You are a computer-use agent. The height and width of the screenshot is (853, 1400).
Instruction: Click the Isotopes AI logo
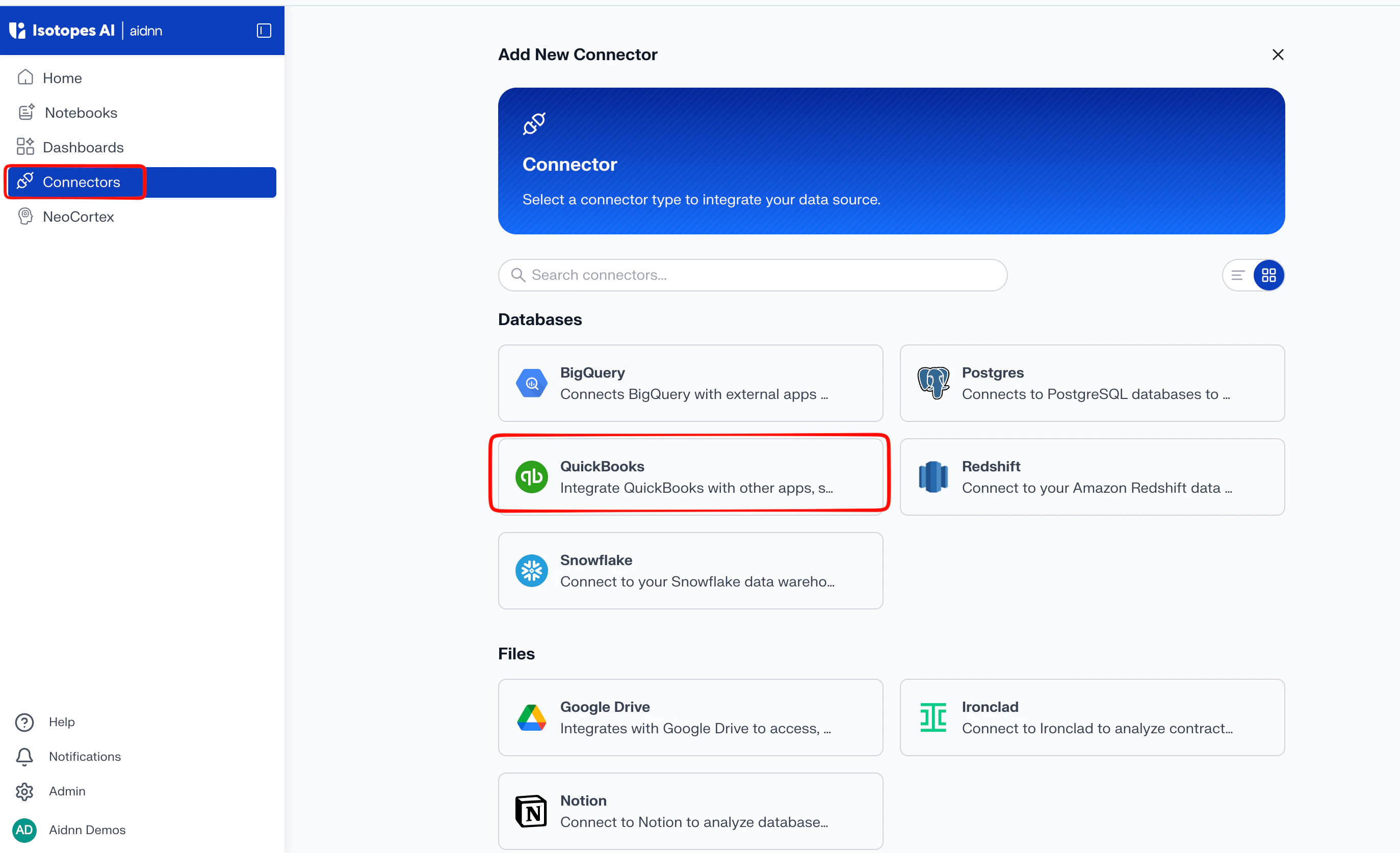point(62,30)
